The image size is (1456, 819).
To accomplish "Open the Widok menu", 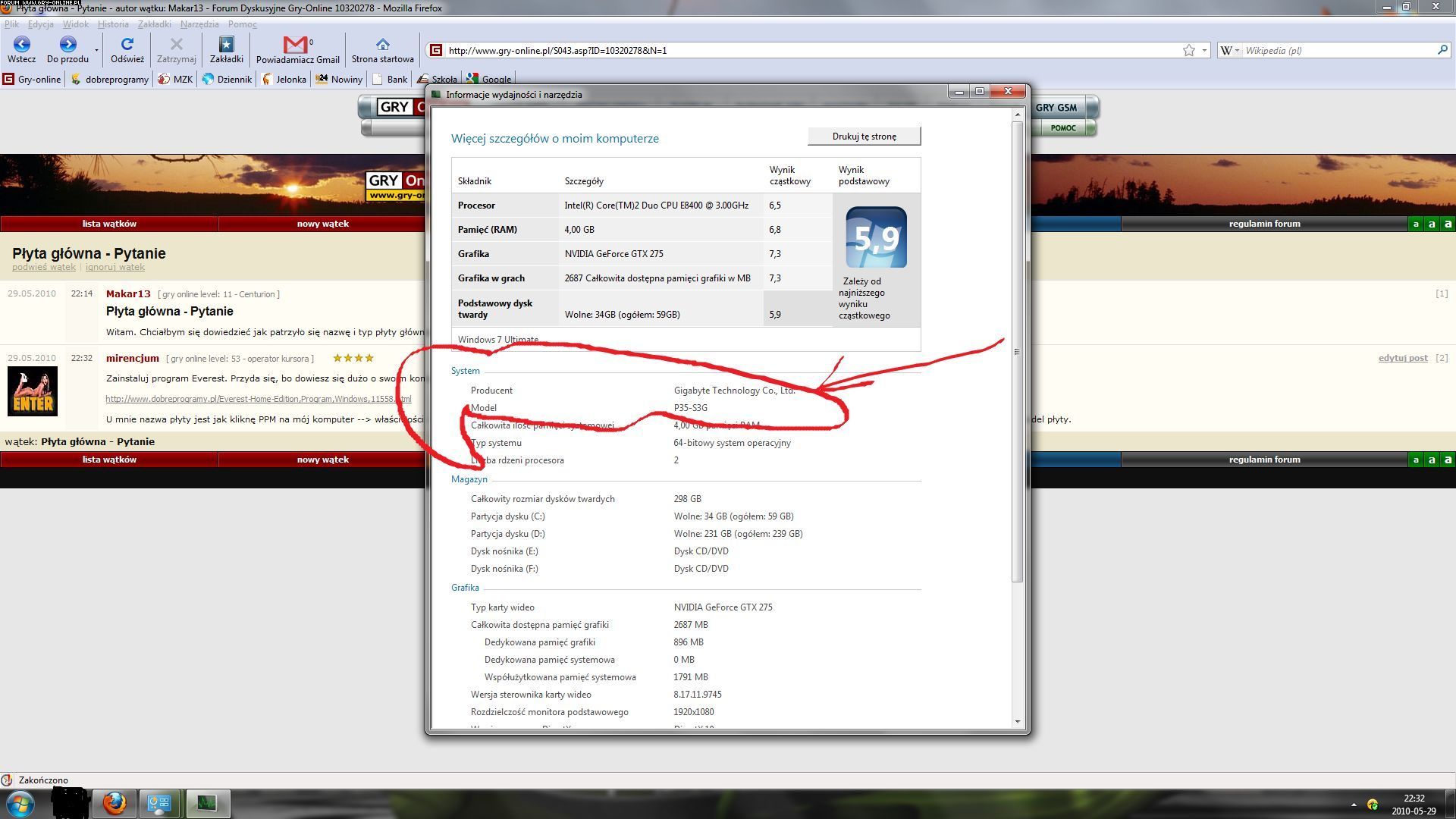I will 76,24.
